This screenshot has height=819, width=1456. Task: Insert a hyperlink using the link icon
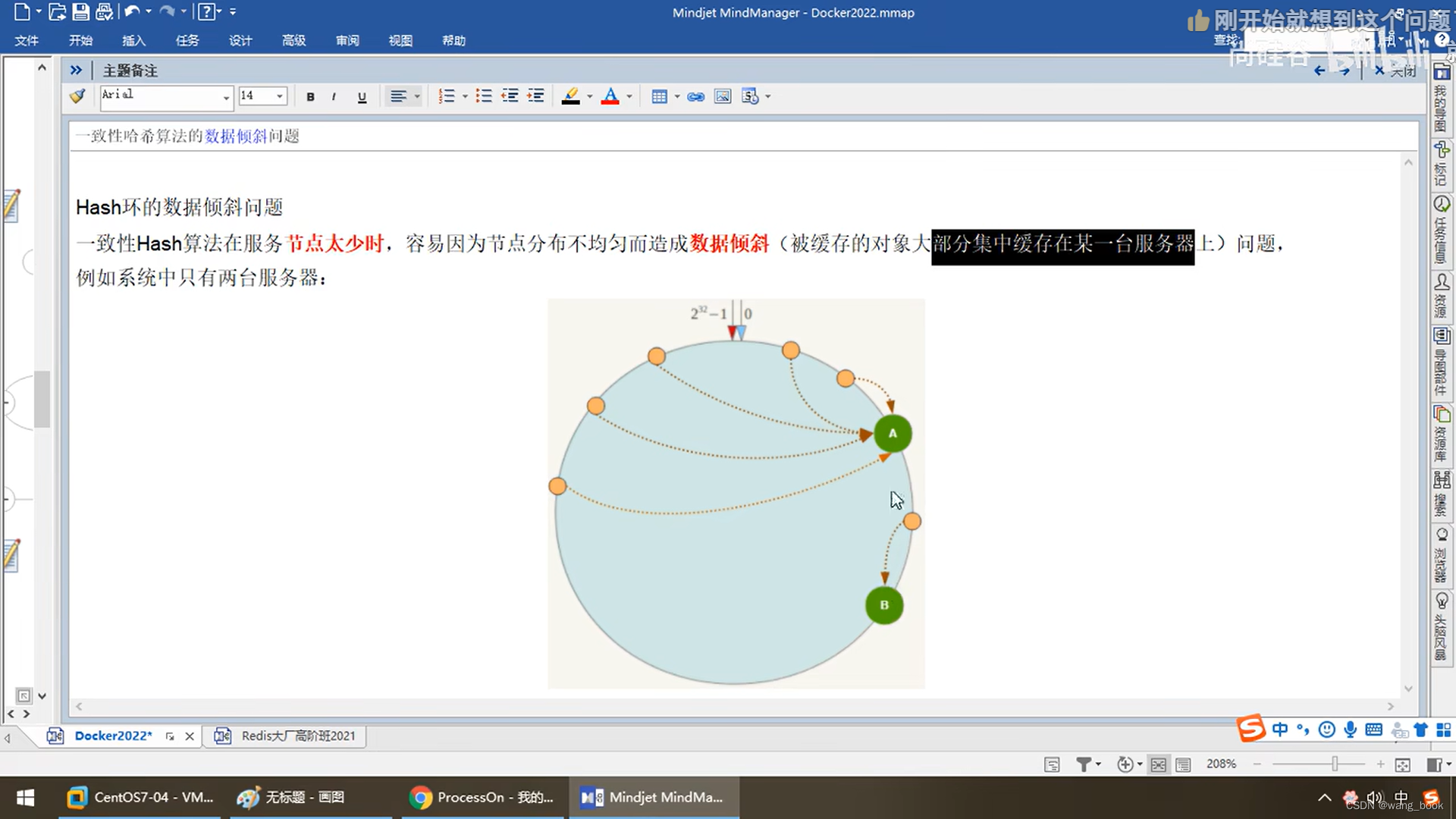pos(695,96)
